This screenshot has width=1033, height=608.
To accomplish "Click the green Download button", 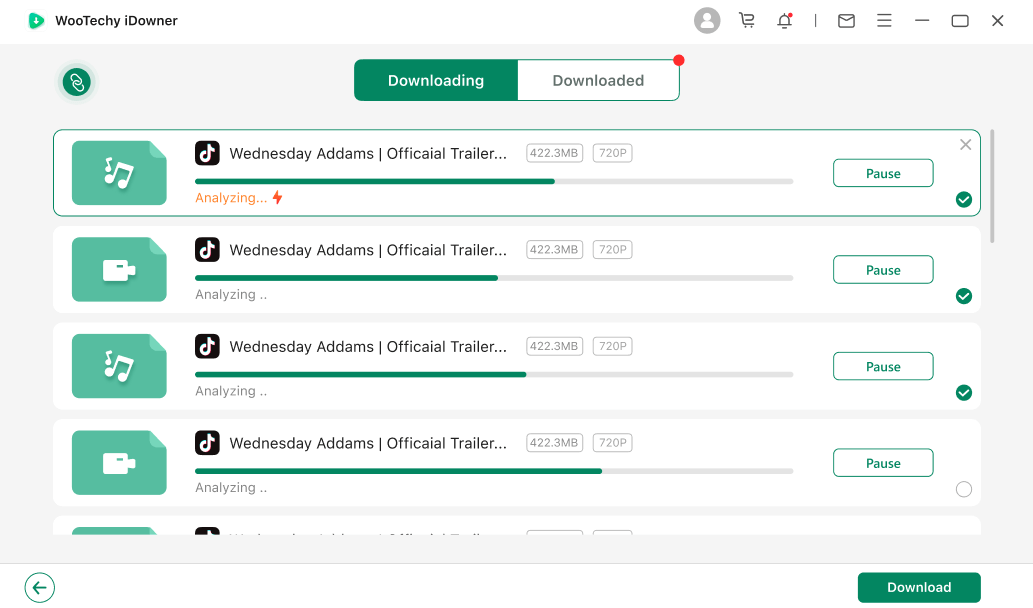I will tap(919, 587).
